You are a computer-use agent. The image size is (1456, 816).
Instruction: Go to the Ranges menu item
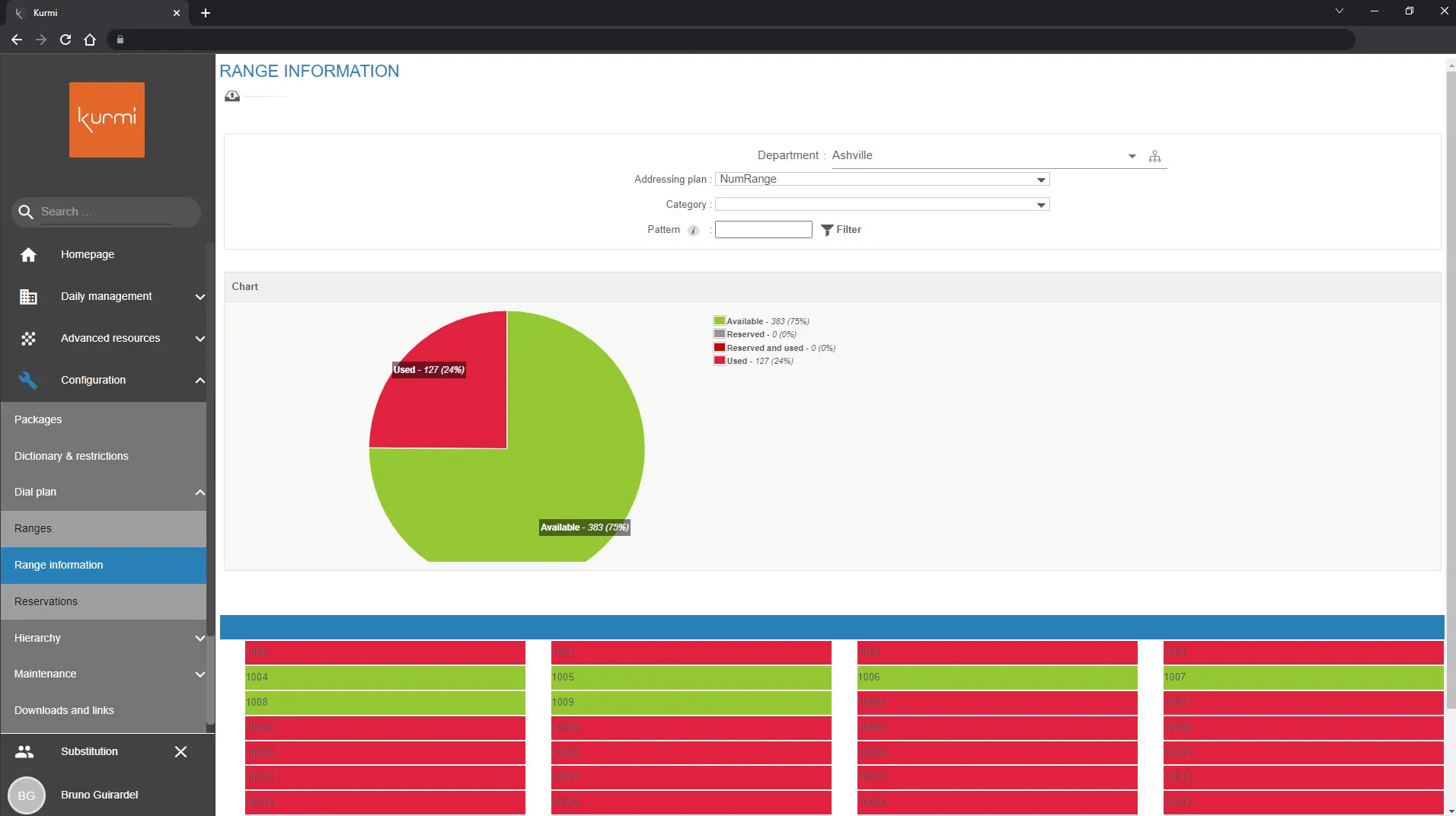click(33, 528)
